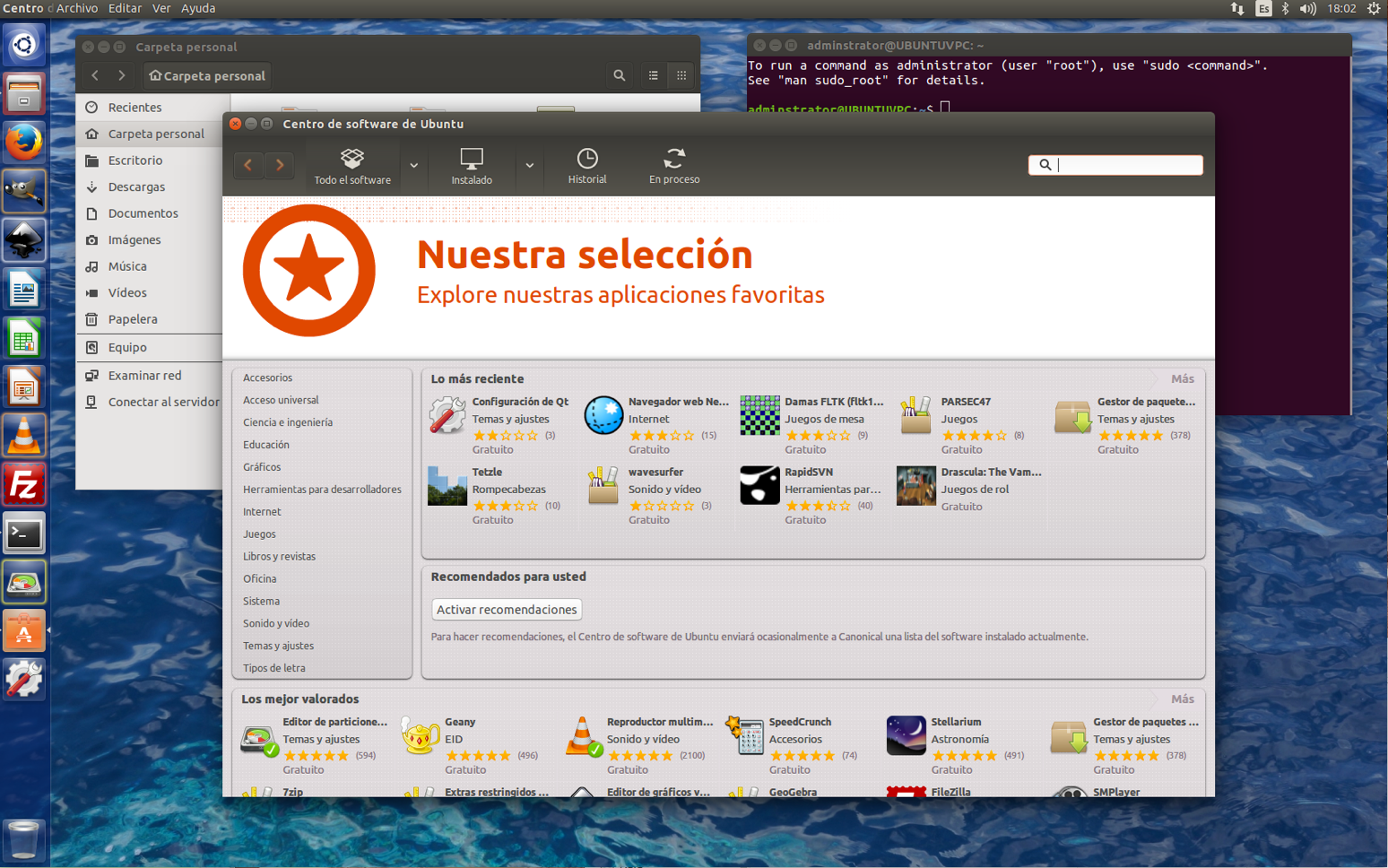The height and width of the screenshot is (868, 1388).
Task: Open the keyboard layout Es indicator
Action: 1262,9
